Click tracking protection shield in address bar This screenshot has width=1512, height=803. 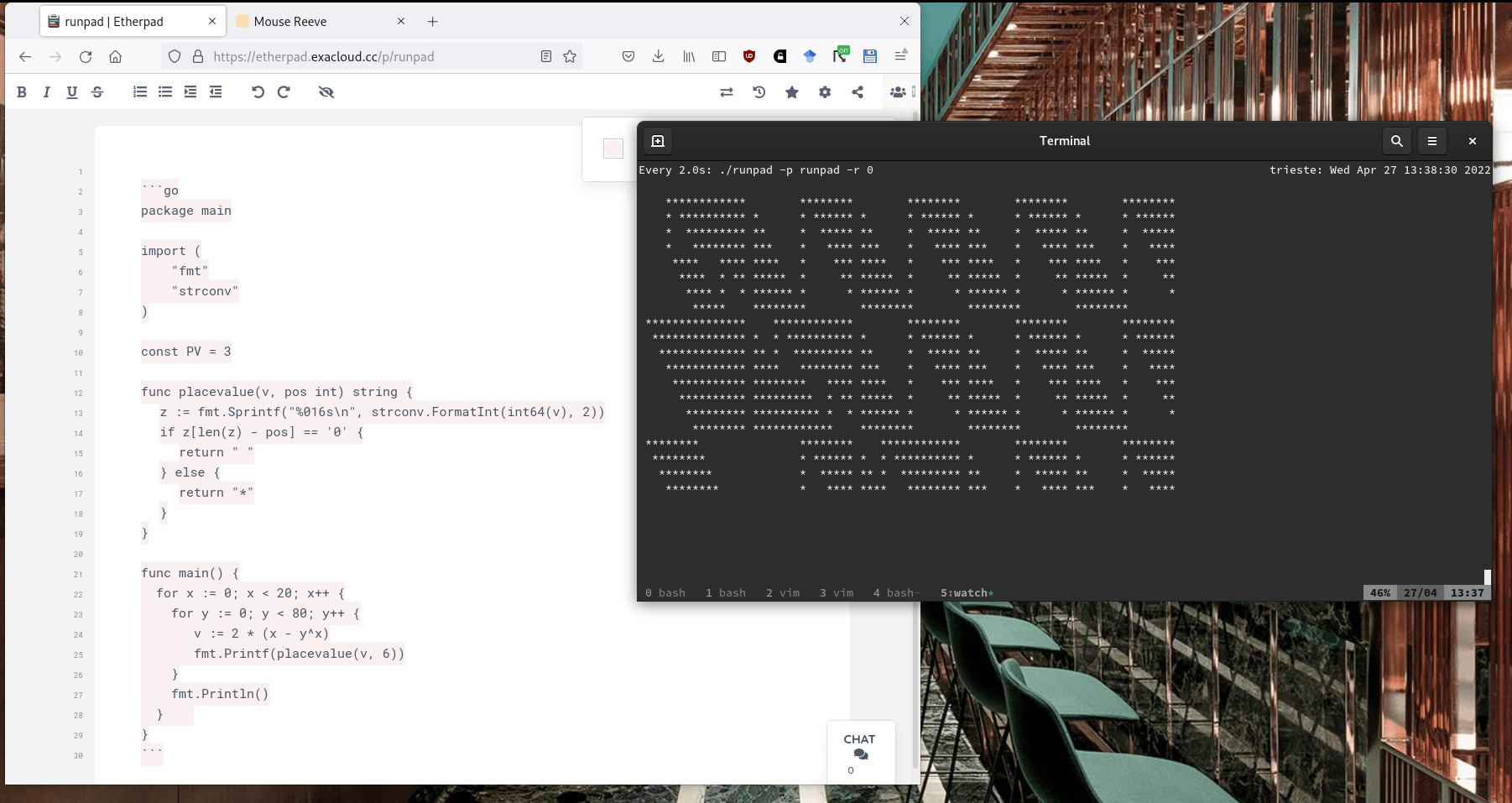[x=175, y=56]
